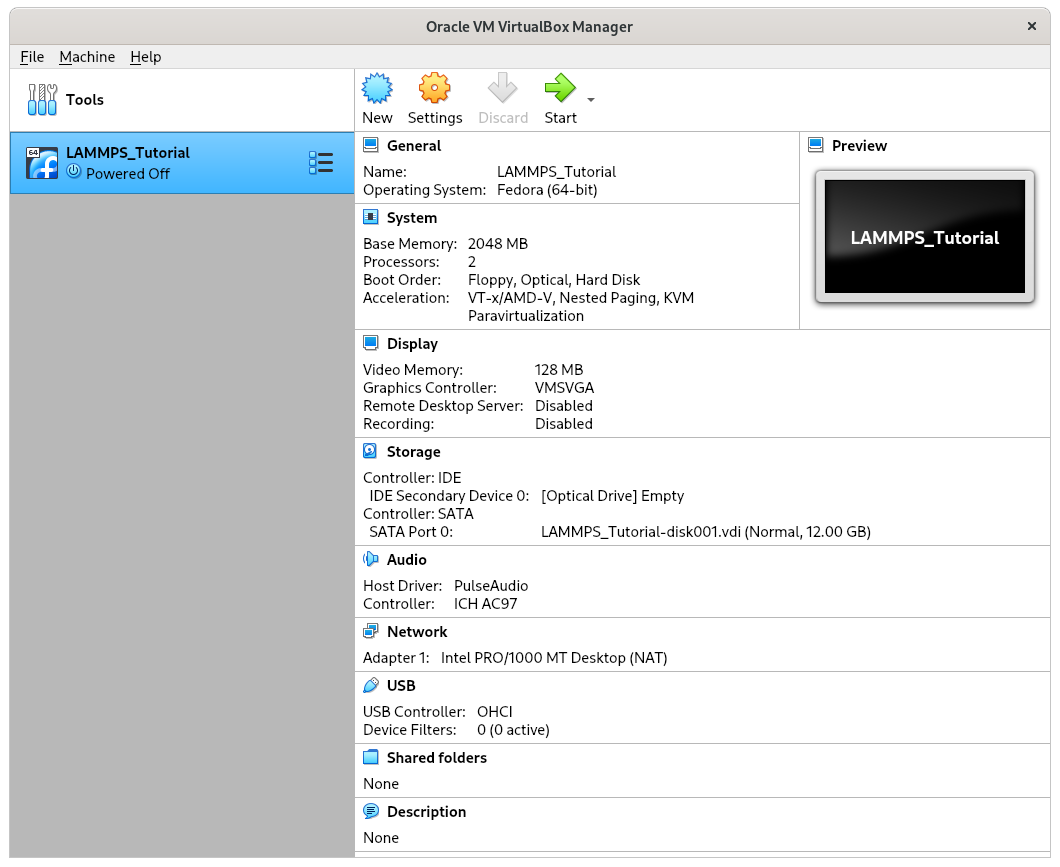The image size is (1060, 867).
Task: Click the 2048 MB base memory value
Action: pyautogui.click(x=498, y=244)
